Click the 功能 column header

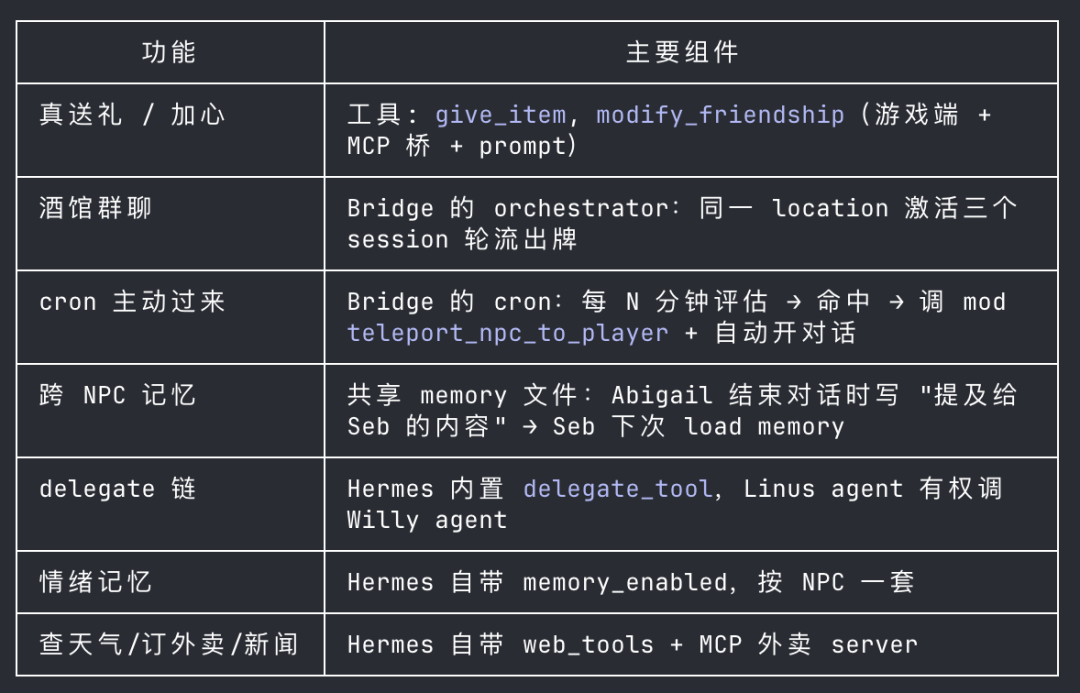(x=169, y=52)
